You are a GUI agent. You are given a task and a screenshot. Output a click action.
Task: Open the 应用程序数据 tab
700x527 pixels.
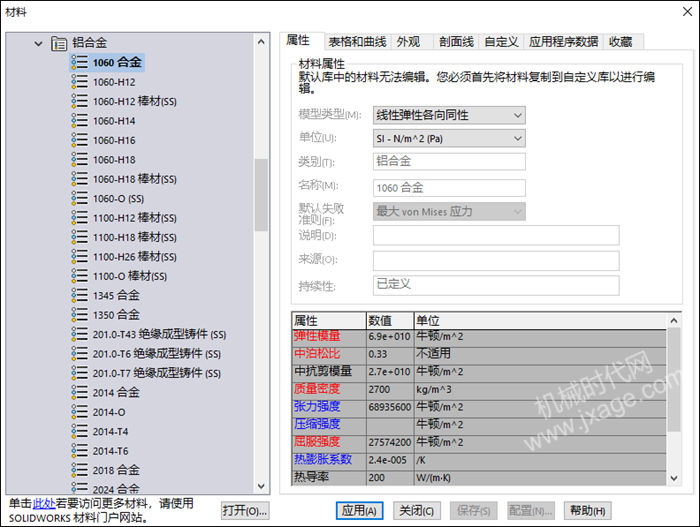click(563, 42)
